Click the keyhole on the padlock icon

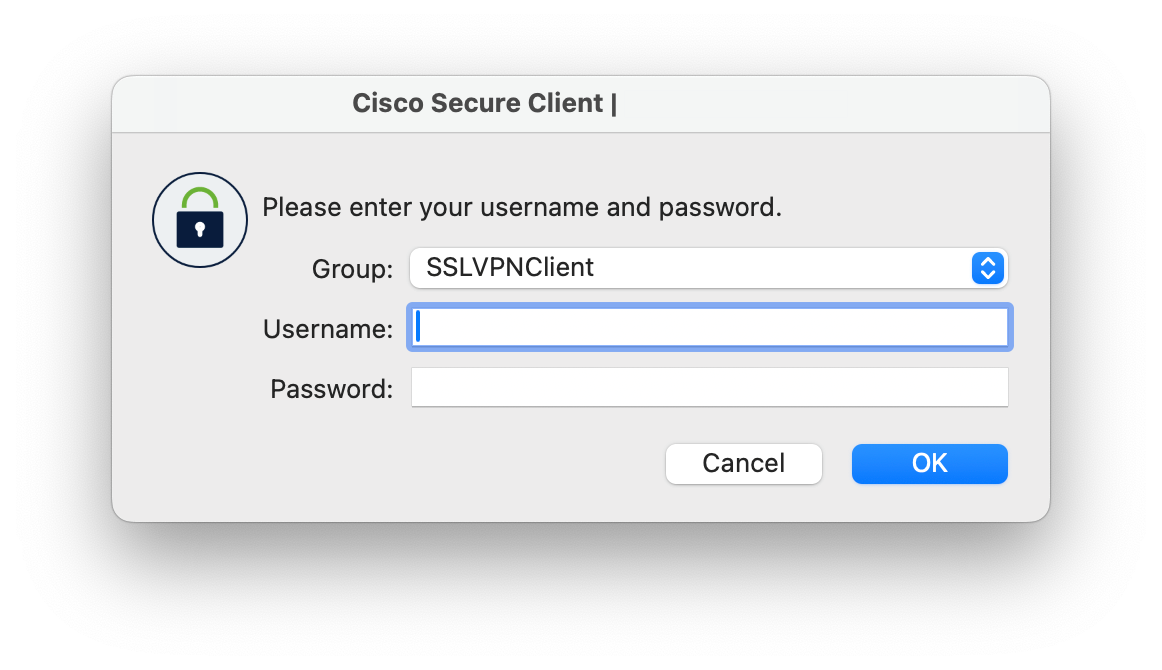pyautogui.click(x=200, y=230)
